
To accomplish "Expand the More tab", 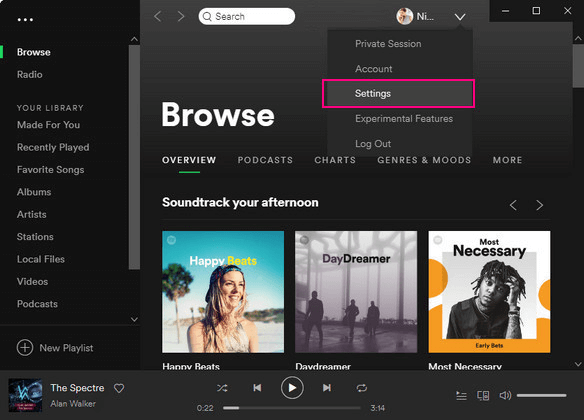I will click(x=507, y=160).
